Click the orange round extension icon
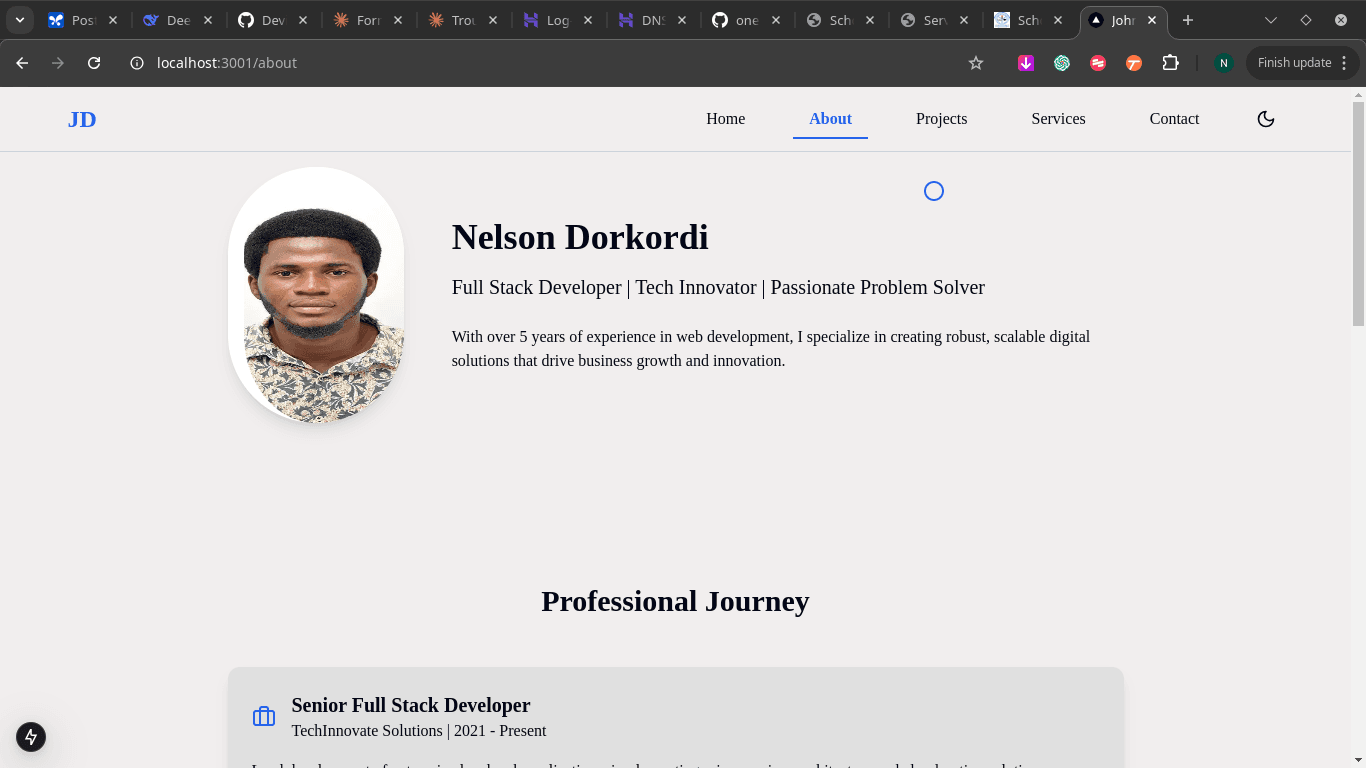Screen dimensions: 1366x768 pos(1134,63)
